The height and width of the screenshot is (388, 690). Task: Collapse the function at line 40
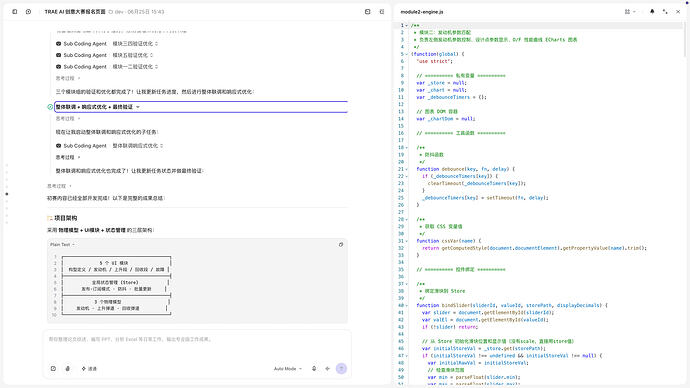coord(406,305)
